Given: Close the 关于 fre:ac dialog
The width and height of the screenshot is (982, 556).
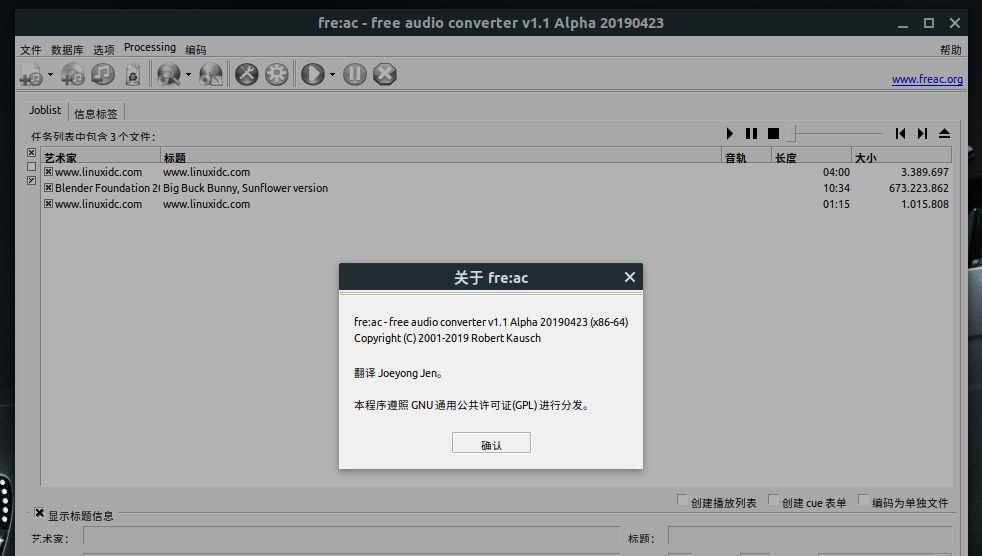Looking at the screenshot, I should tap(629, 277).
